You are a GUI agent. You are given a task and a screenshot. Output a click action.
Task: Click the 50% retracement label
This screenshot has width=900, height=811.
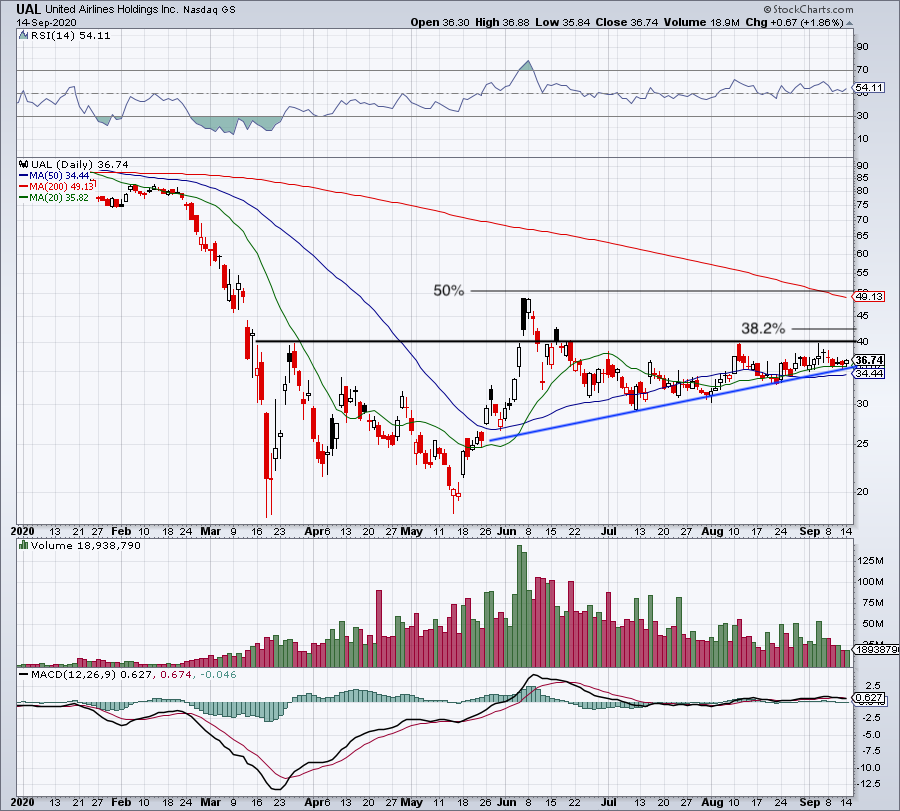pos(448,290)
